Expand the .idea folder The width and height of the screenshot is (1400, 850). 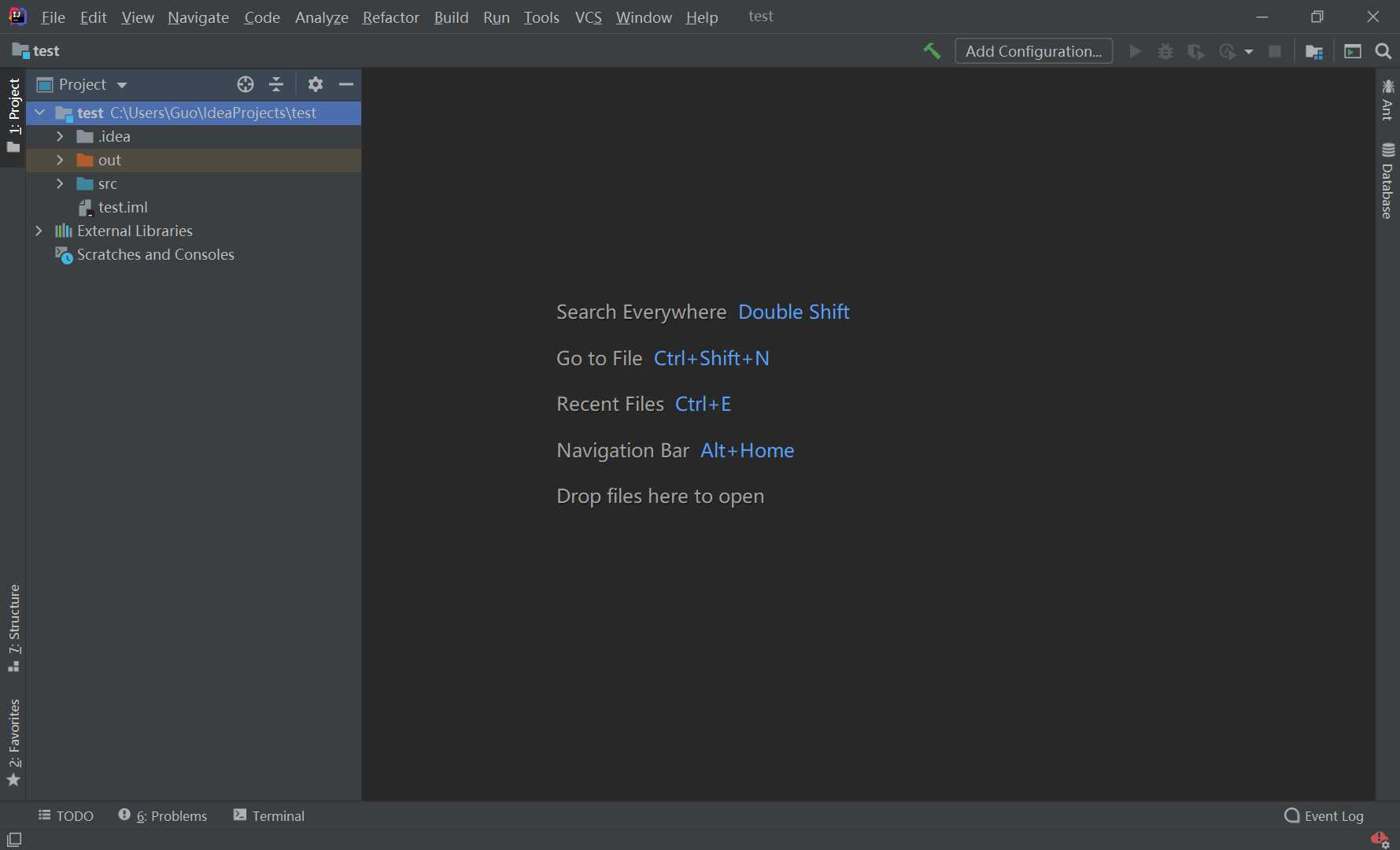click(60, 136)
